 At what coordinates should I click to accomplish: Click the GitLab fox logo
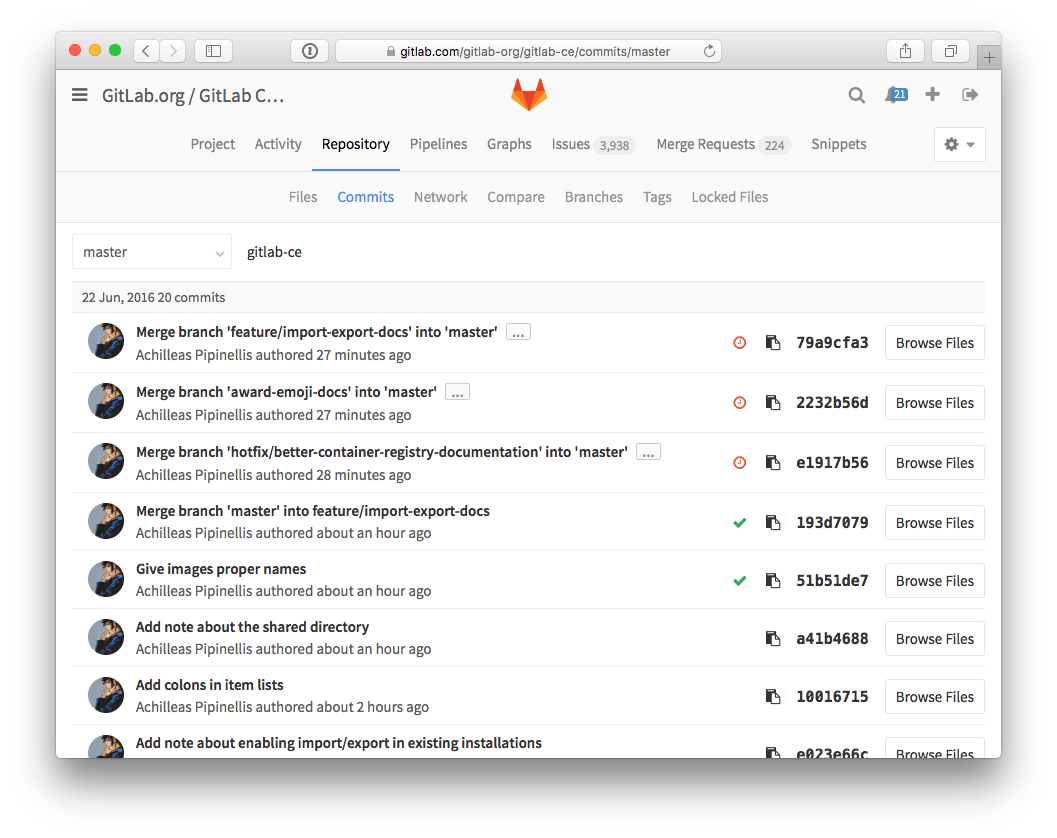pyautogui.click(x=528, y=93)
